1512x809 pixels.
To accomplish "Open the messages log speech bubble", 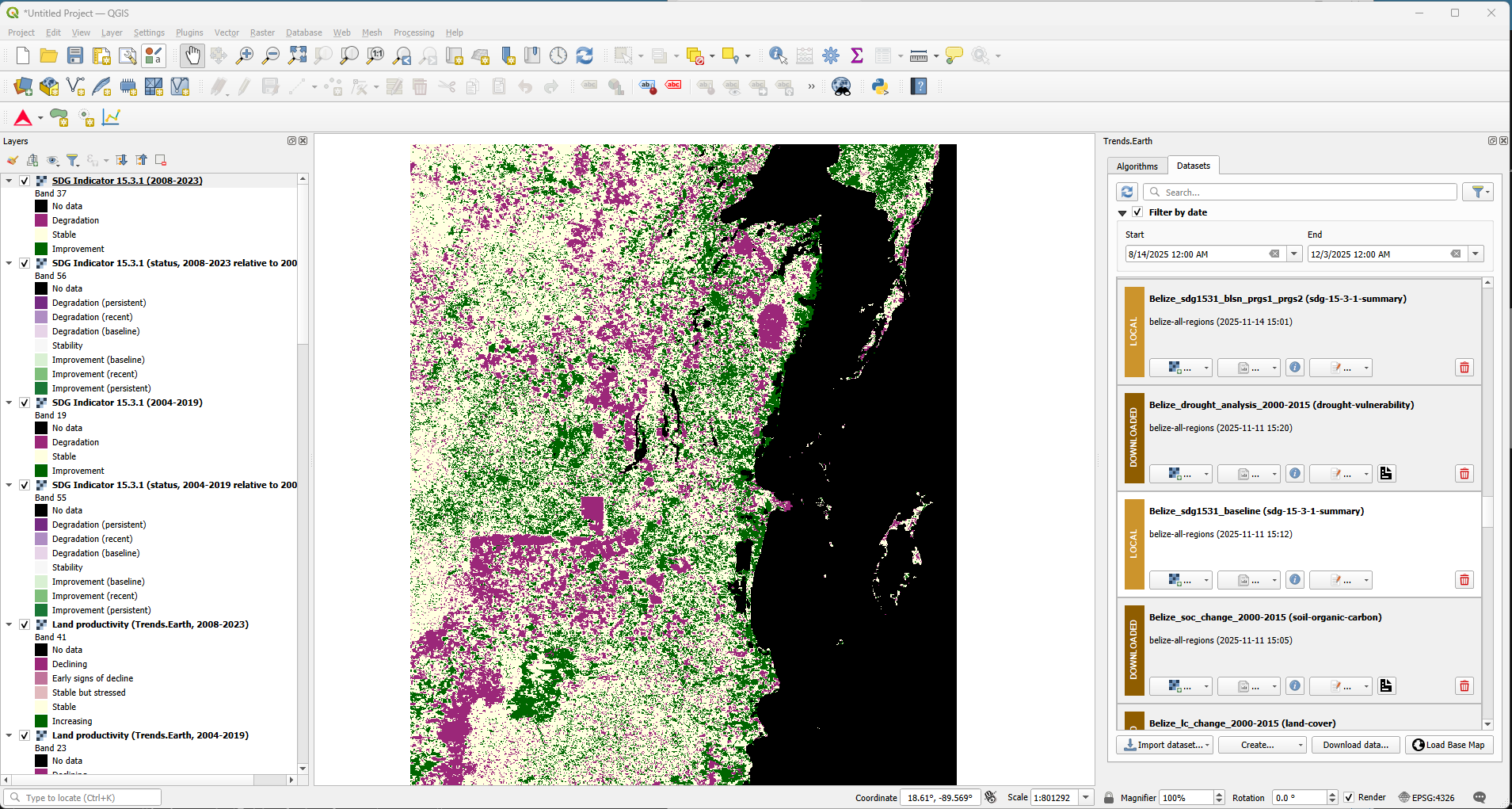I will pos(1480,797).
